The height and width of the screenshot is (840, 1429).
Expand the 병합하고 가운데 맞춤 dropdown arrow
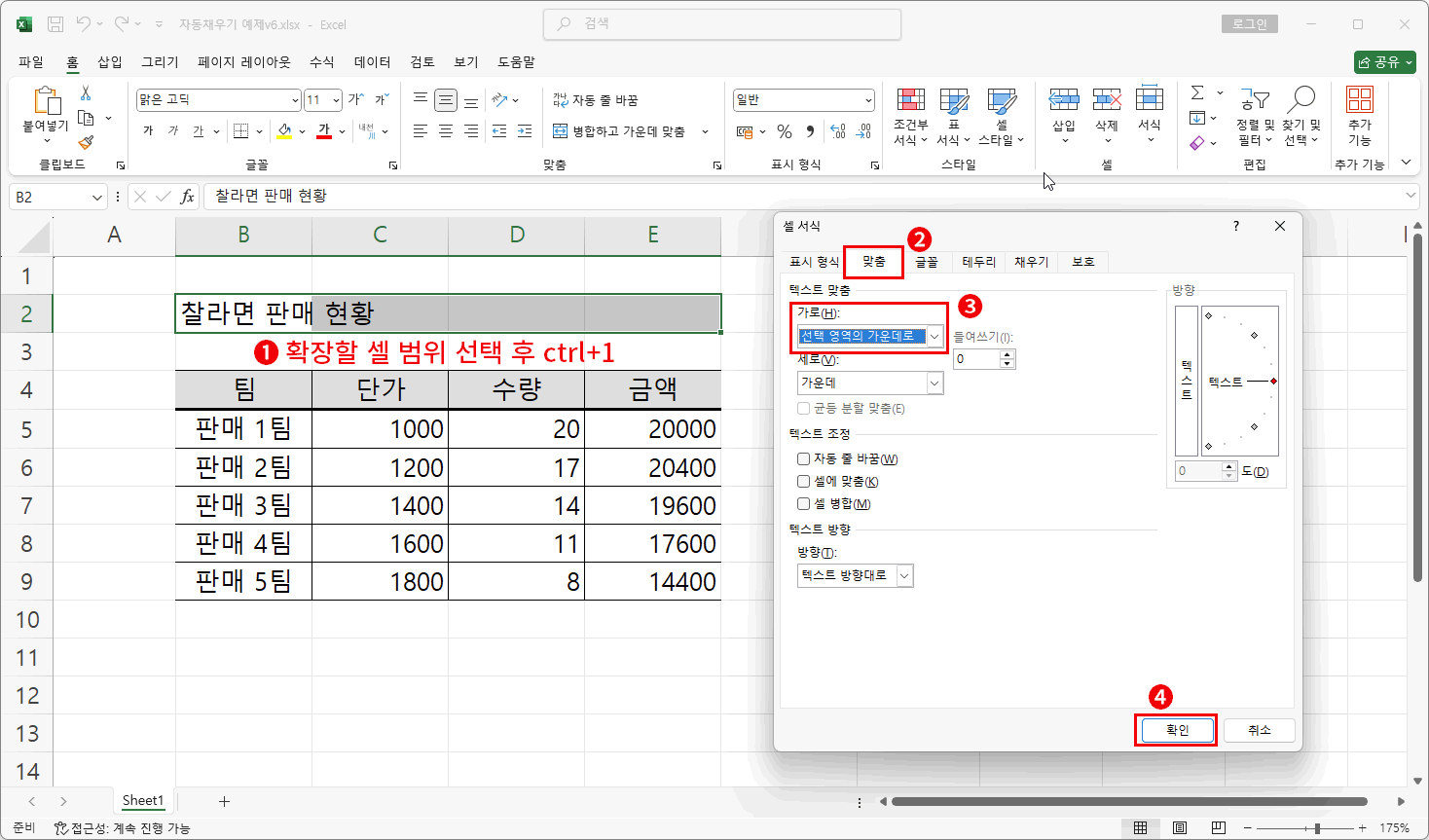click(706, 131)
